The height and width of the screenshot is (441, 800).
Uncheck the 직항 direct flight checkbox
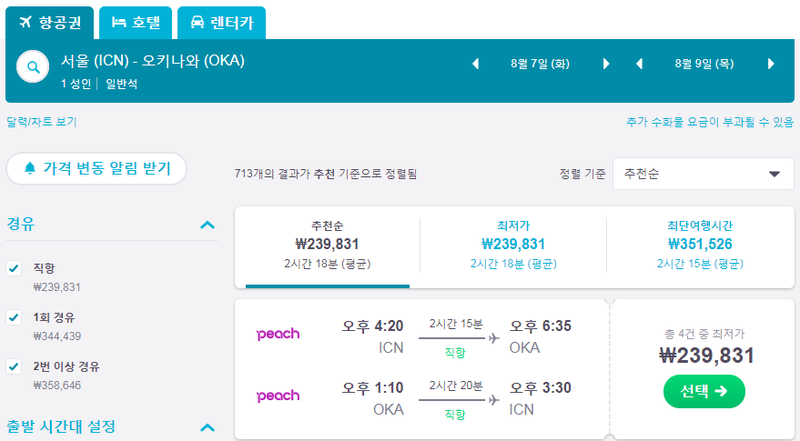pyautogui.click(x=14, y=268)
